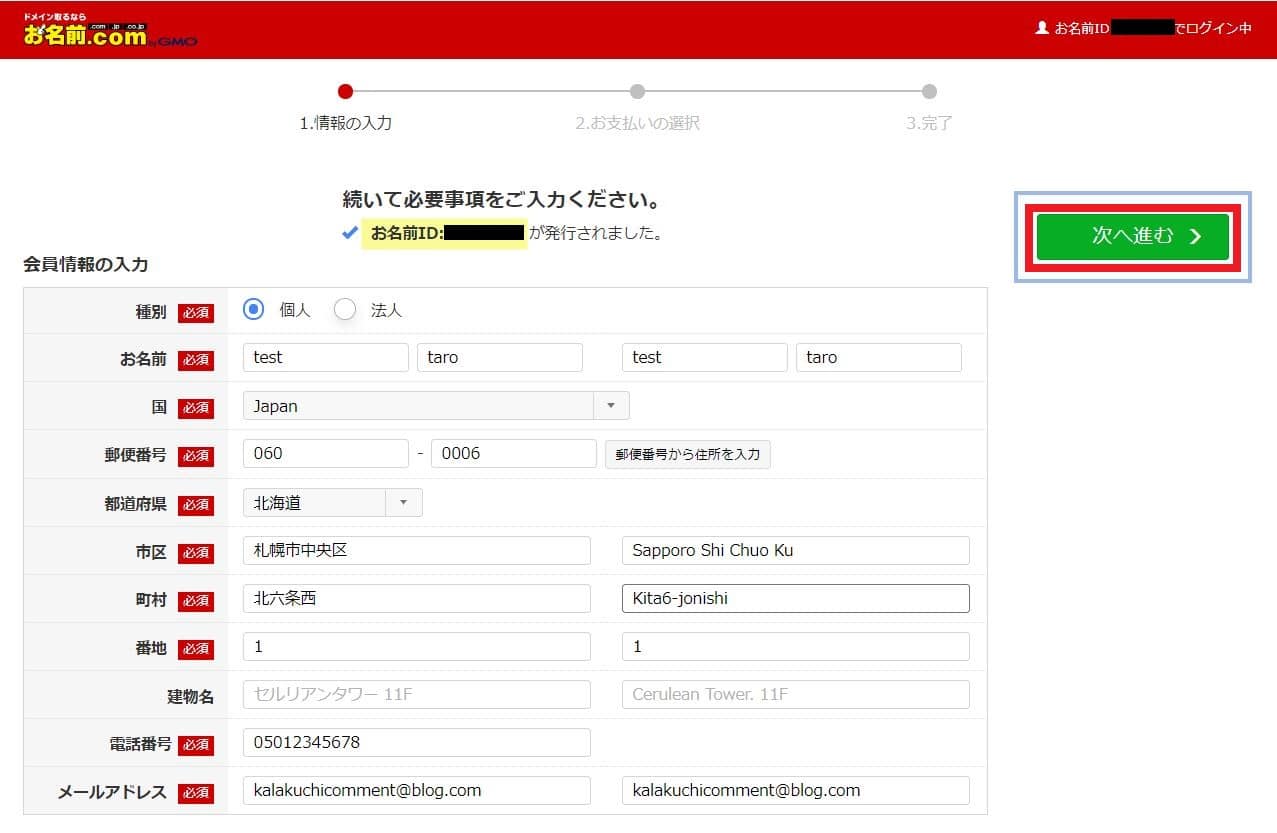This screenshot has width=1277, height=833.
Task: Click the first メールアドレス input field
Action: (x=416, y=790)
